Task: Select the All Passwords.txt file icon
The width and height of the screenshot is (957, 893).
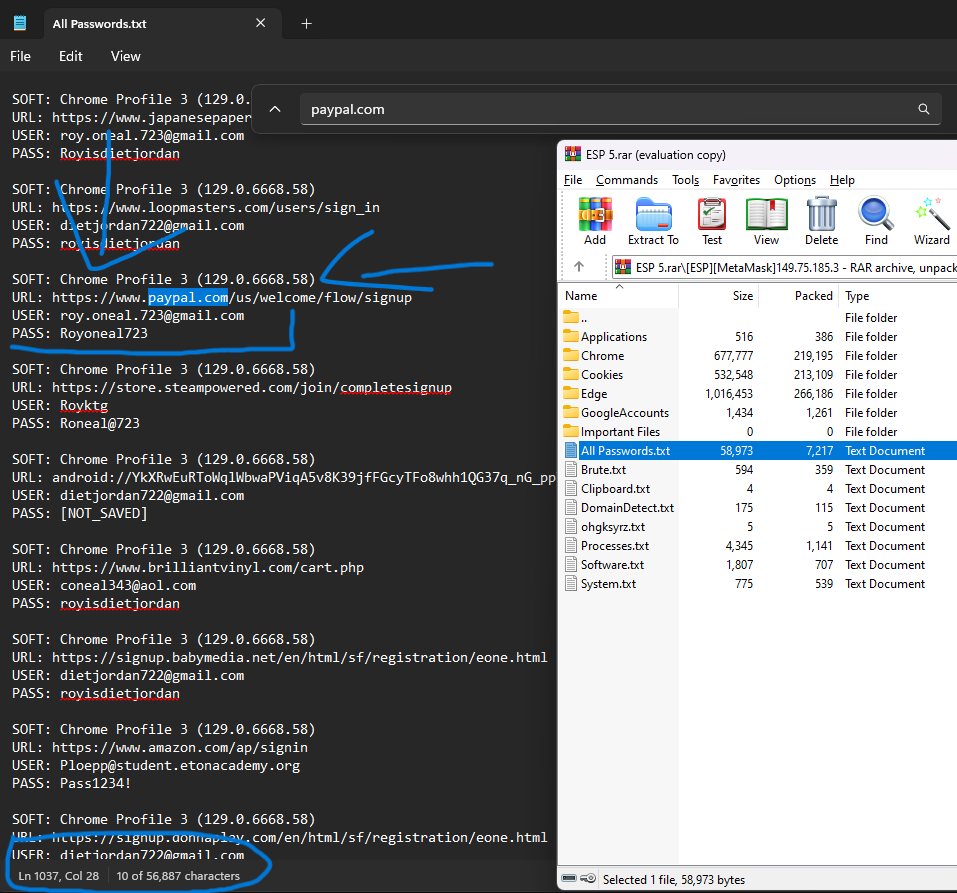Action: [x=571, y=450]
